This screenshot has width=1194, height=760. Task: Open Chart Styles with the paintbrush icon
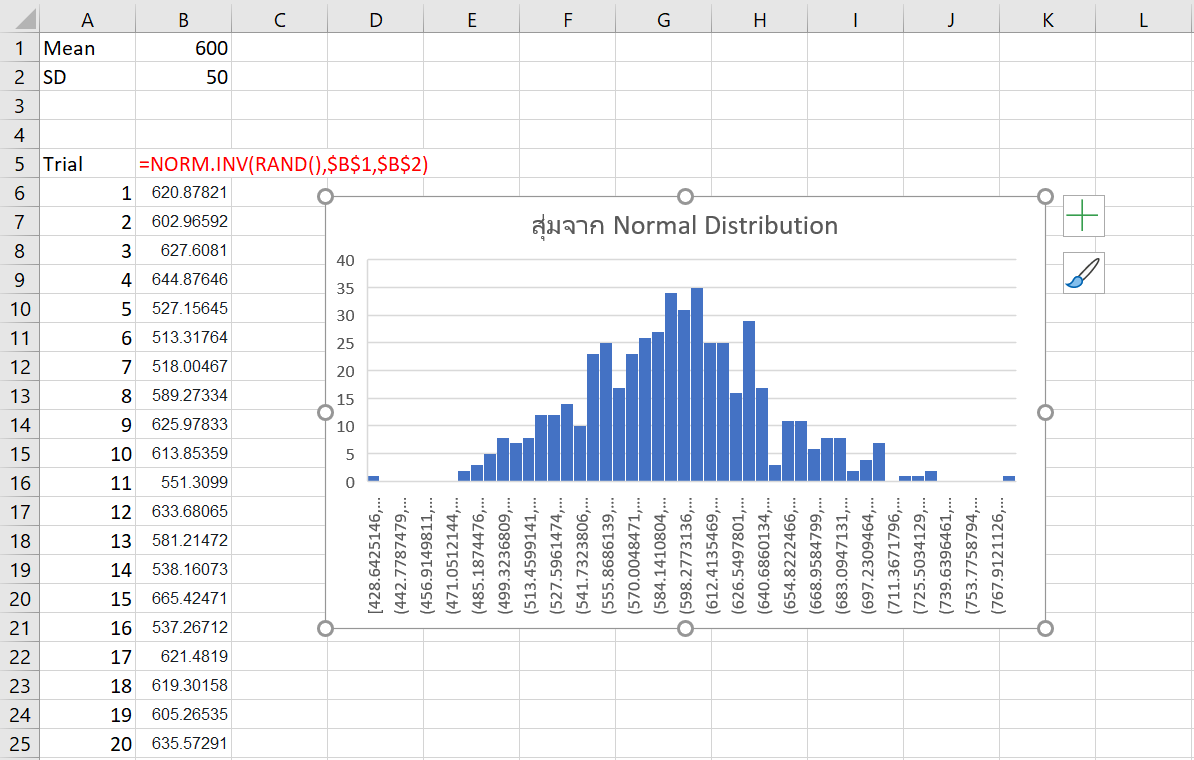pyautogui.click(x=1083, y=272)
